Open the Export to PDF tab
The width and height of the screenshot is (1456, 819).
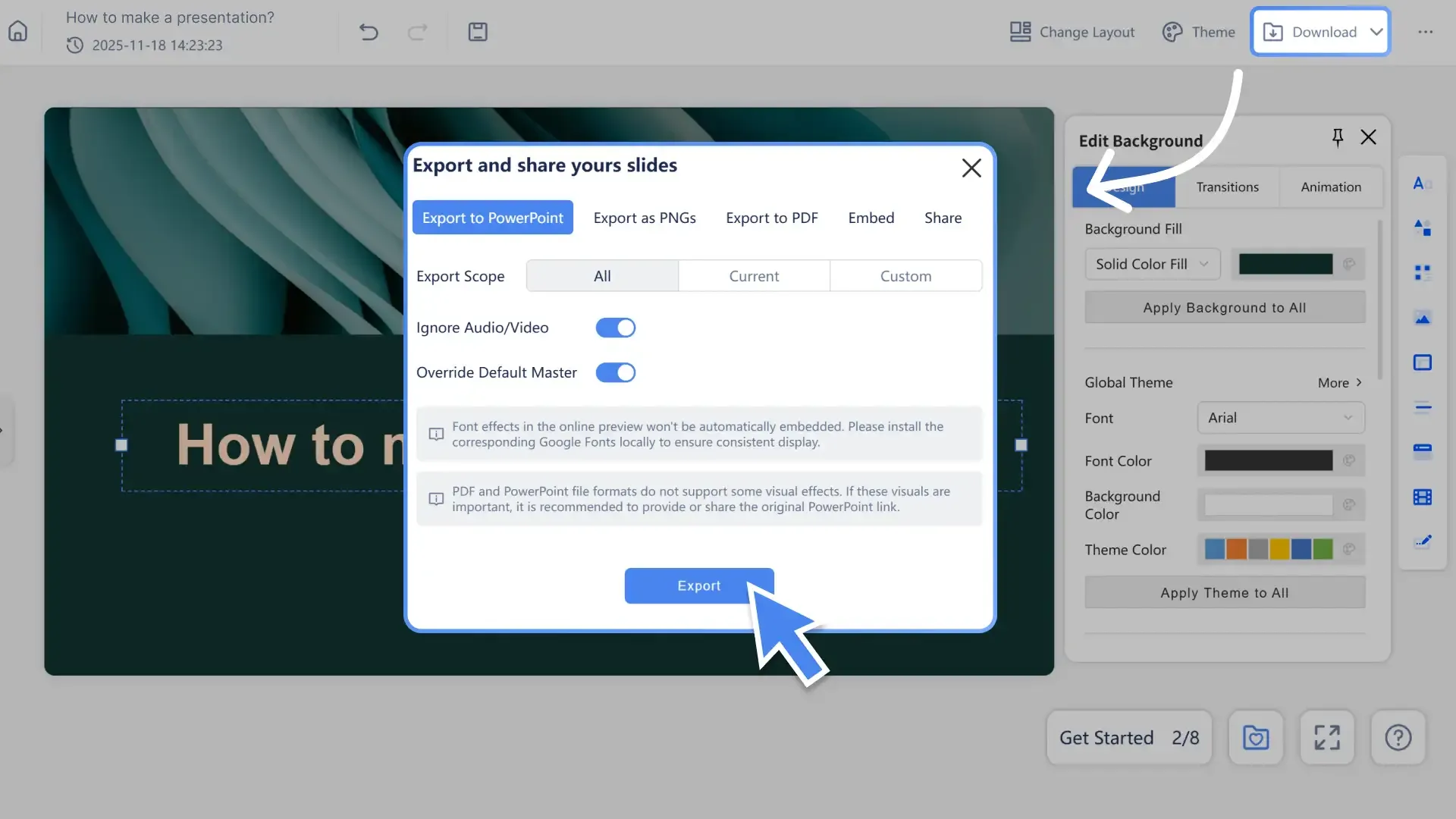point(772,218)
